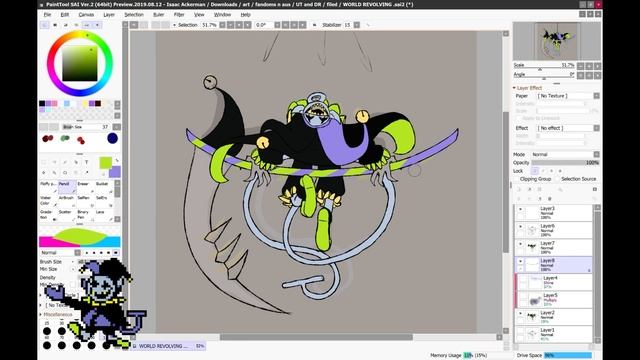
Task: Select the Color Picker eyedropper tool
Action: point(87,172)
